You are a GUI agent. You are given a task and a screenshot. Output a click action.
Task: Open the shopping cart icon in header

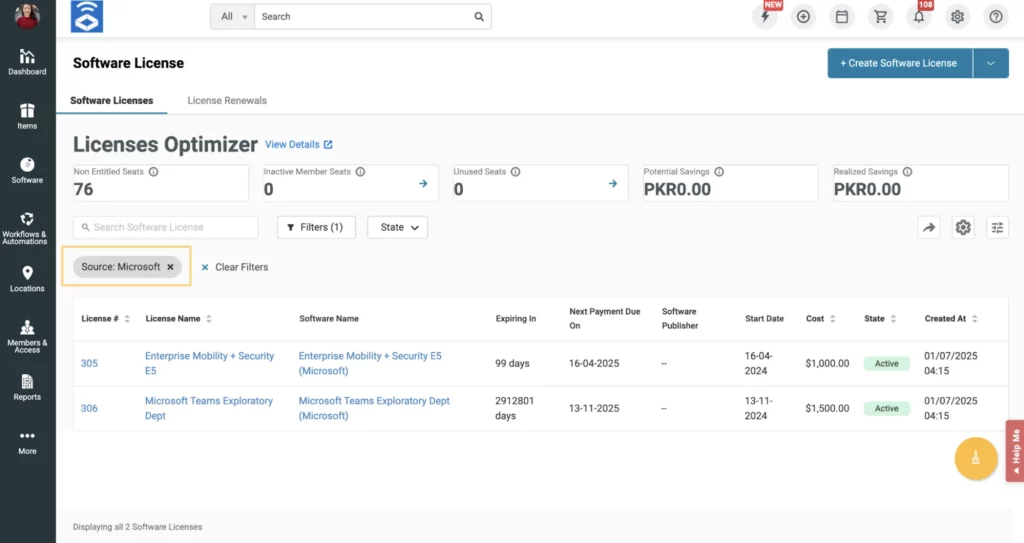(880, 17)
